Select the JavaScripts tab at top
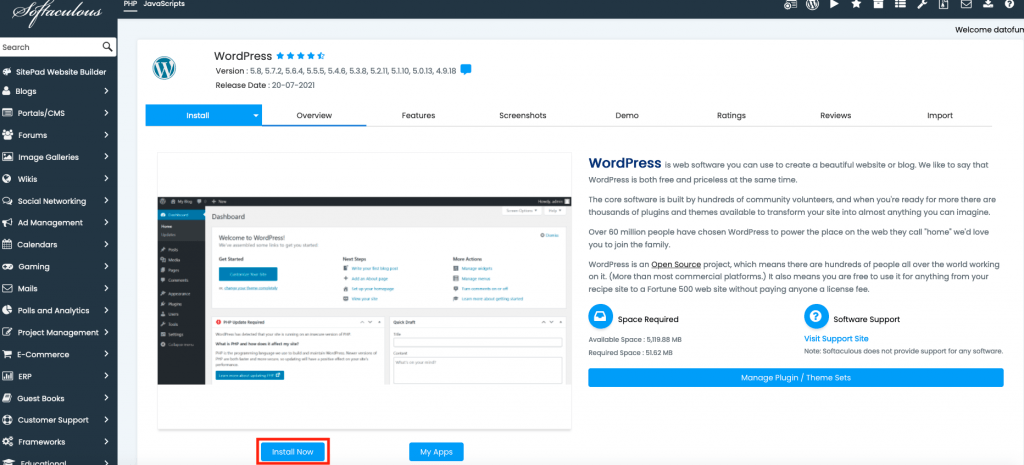This screenshot has width=1024, height=465. [164, 4]
